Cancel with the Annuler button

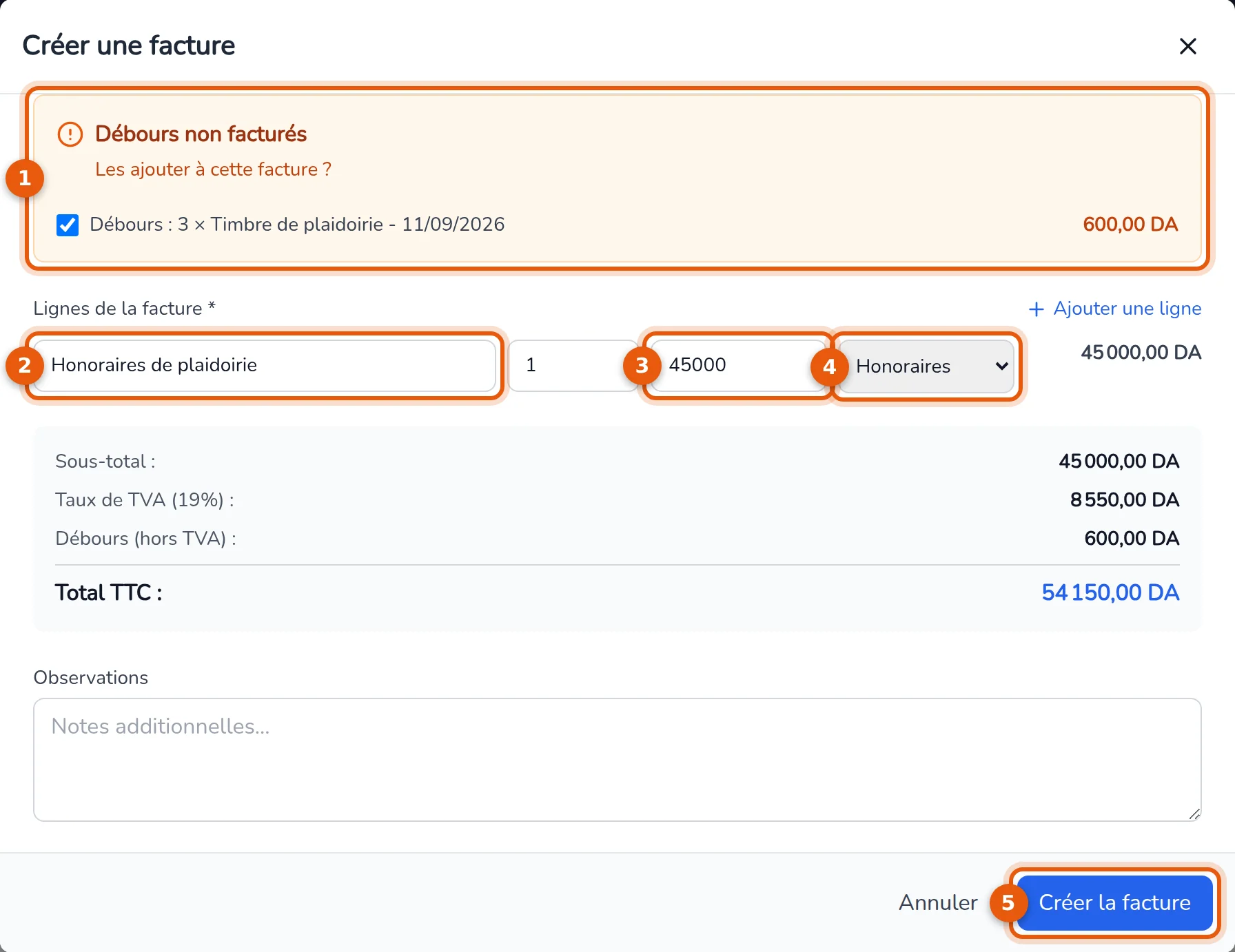[938, 902]
